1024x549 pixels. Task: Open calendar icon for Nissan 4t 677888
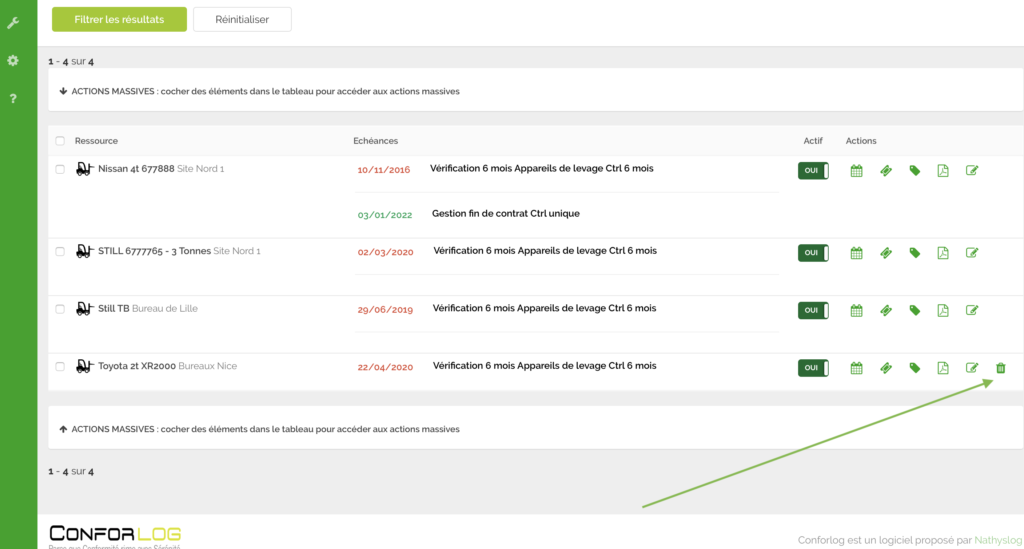tap(856, 171)
